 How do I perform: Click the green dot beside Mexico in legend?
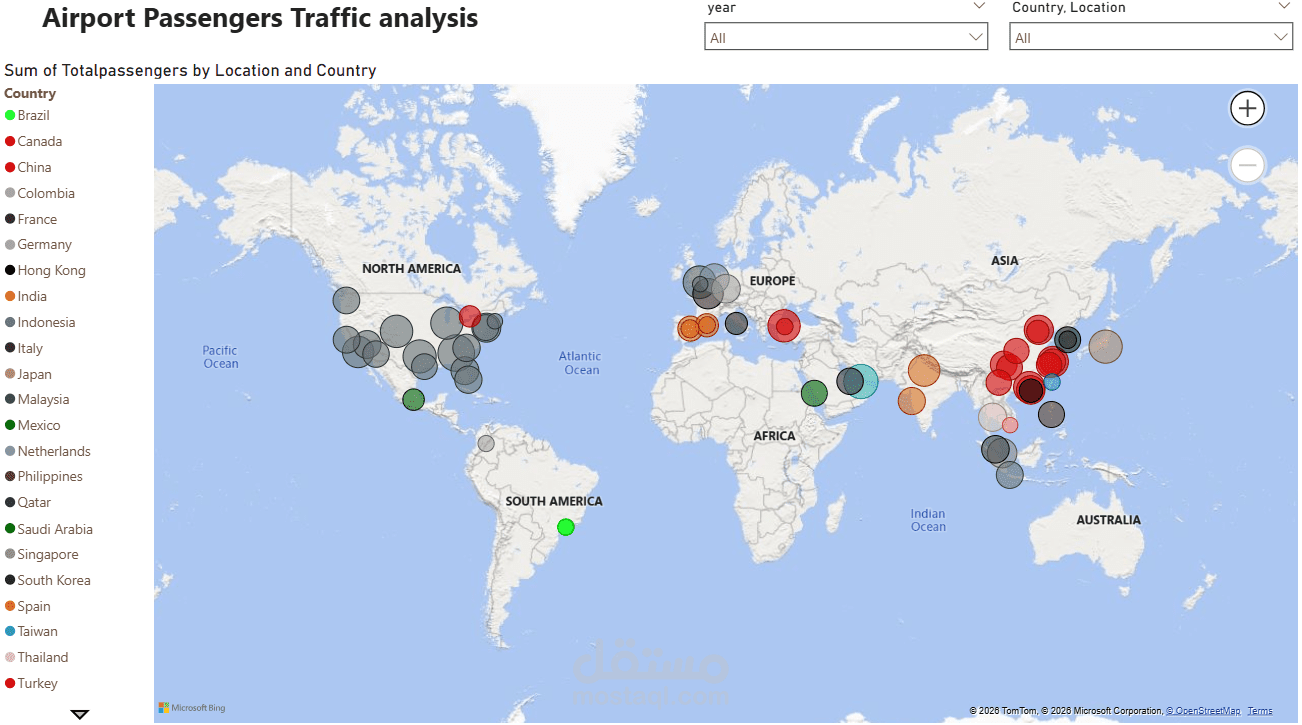[8, 425]
